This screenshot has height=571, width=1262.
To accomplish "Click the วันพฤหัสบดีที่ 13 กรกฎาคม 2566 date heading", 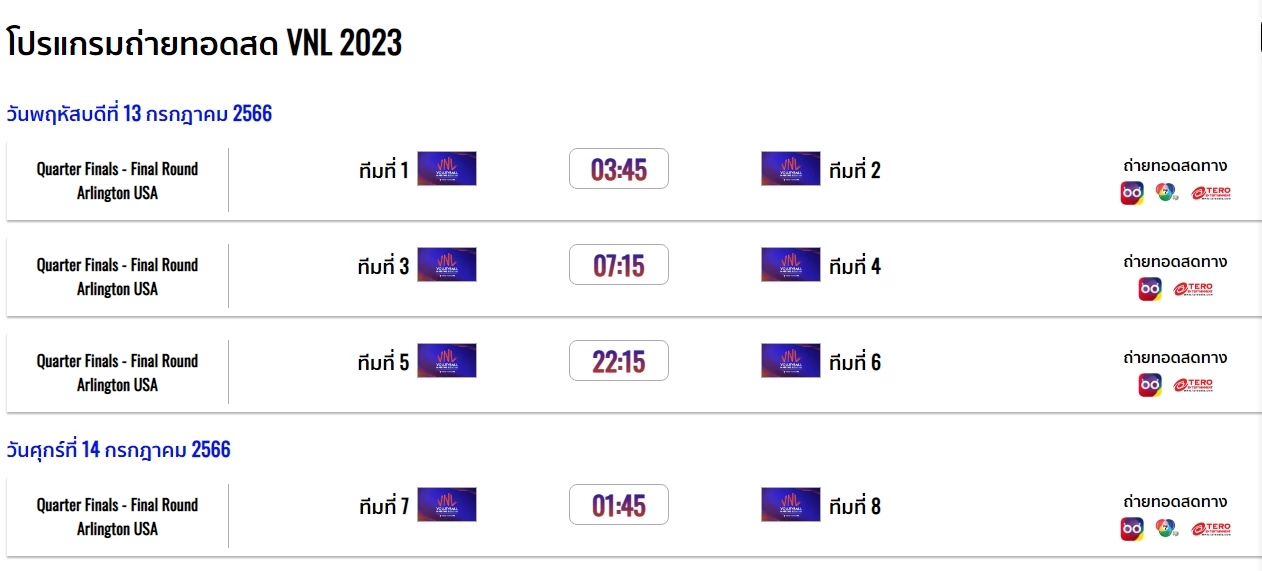I will [139, 114].
